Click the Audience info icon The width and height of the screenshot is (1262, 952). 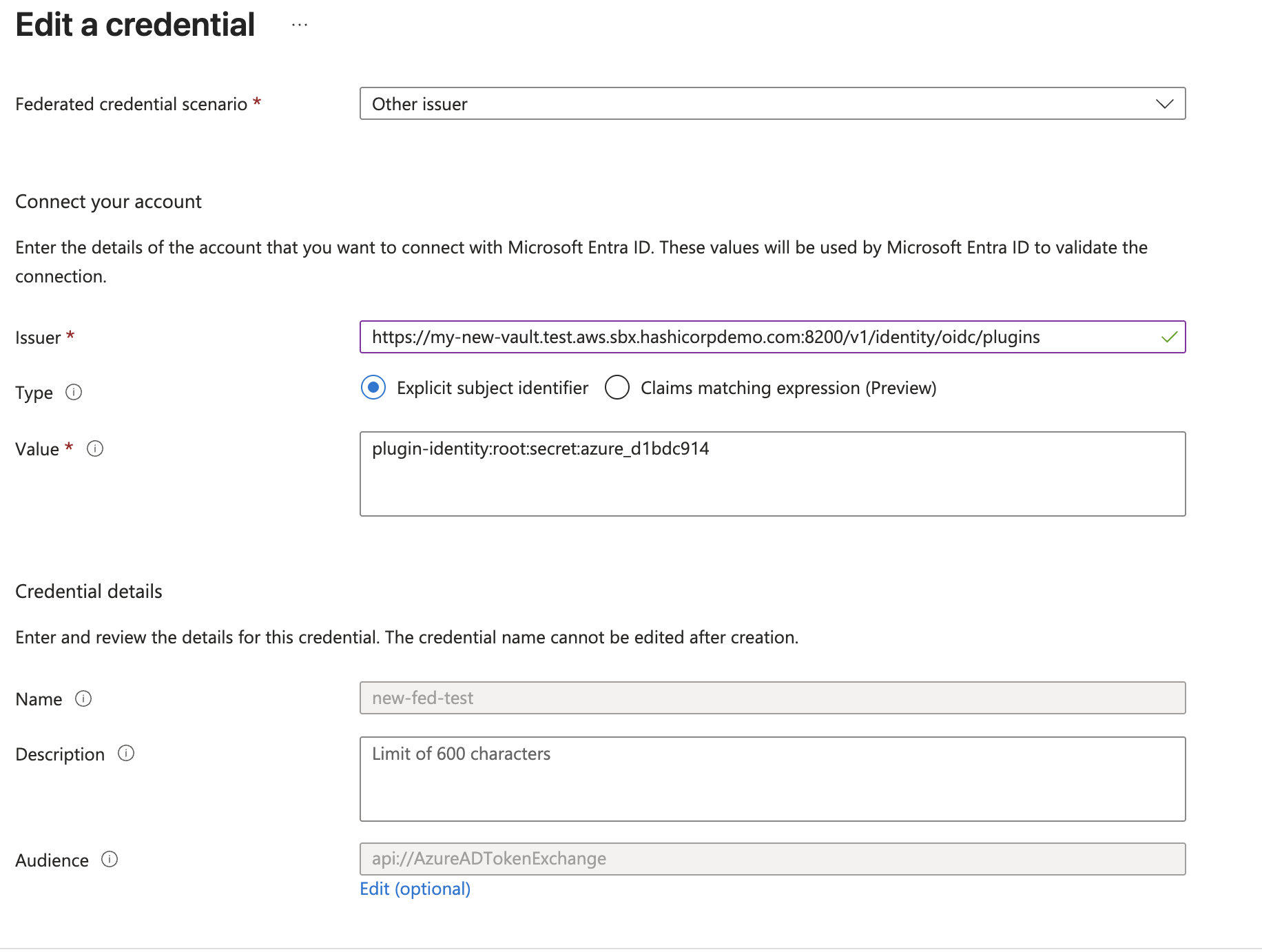(x=110, y=859)
